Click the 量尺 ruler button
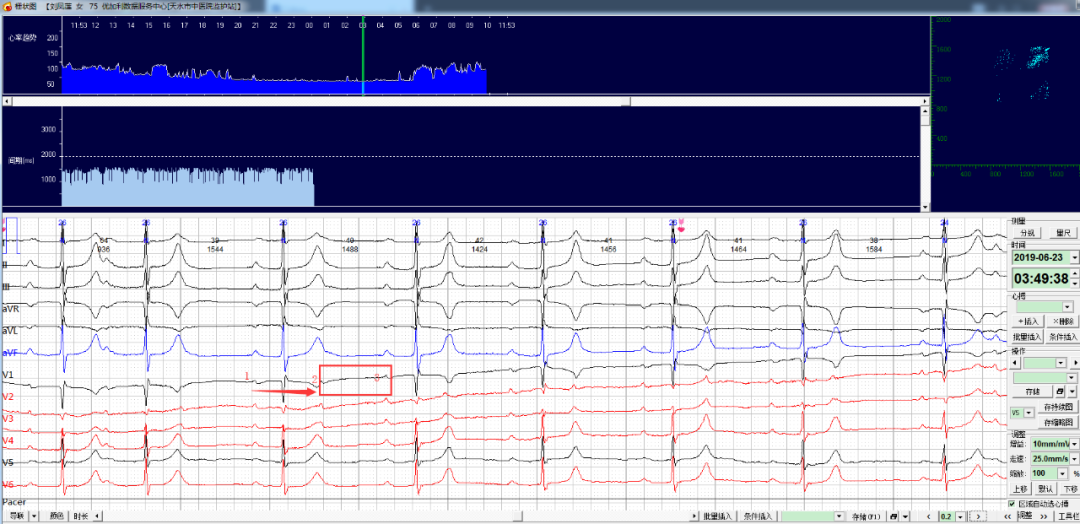The width and height of the screenshot is (1080, 524). coord(1063,233)
